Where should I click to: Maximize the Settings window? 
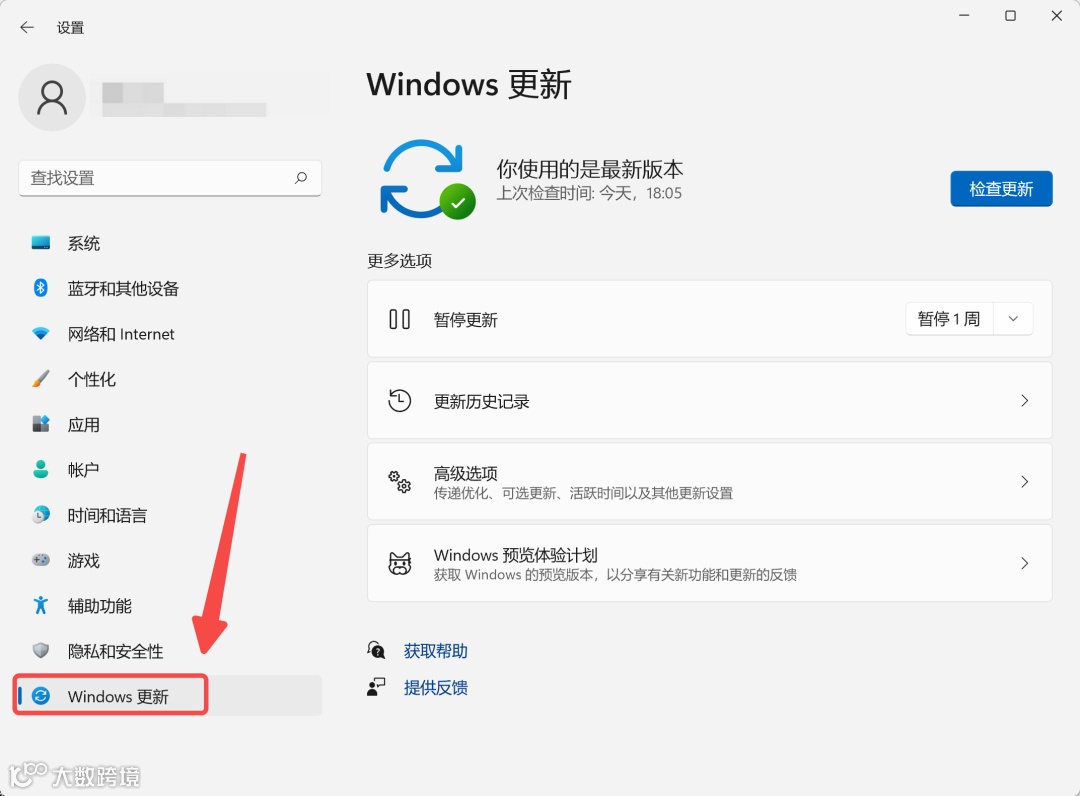pyautogui.click(x=1010, y=16)
